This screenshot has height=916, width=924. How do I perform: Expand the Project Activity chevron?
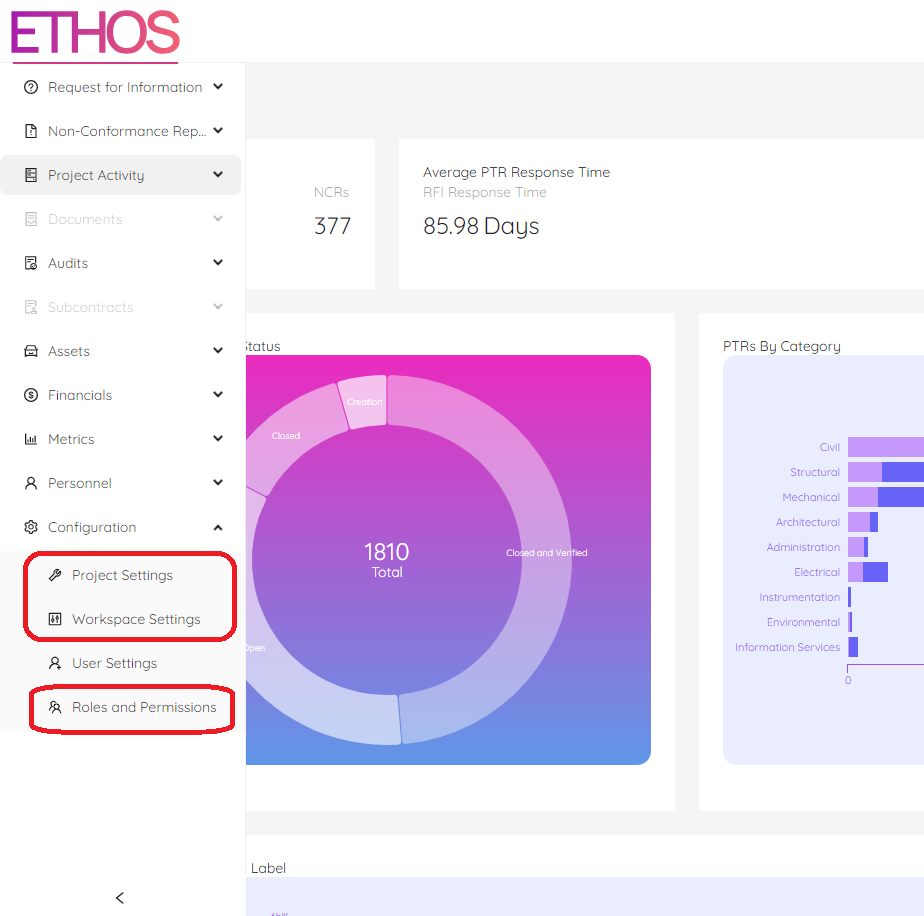(x=218, y=175)
